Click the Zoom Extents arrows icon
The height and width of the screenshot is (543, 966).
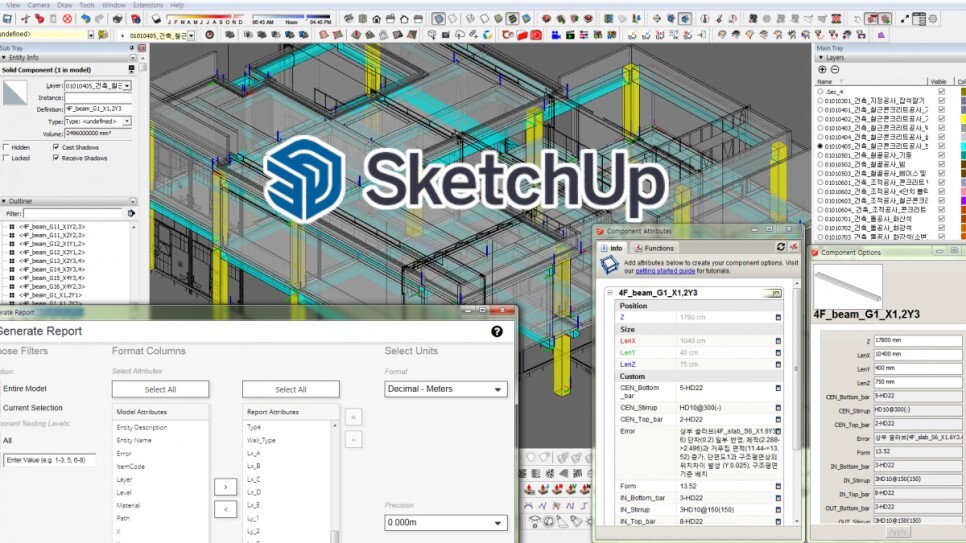pos(904,19)
